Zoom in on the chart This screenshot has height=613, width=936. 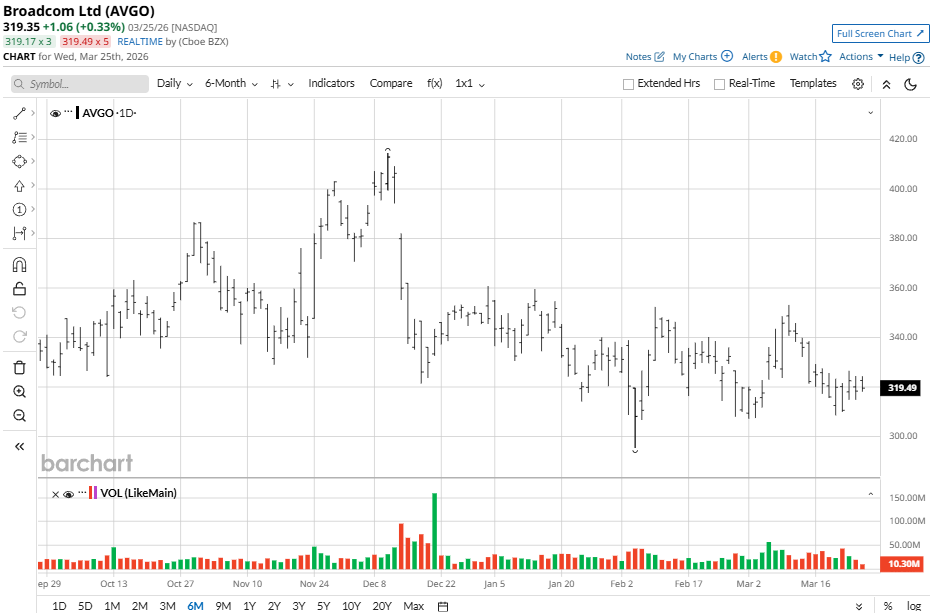19,392
